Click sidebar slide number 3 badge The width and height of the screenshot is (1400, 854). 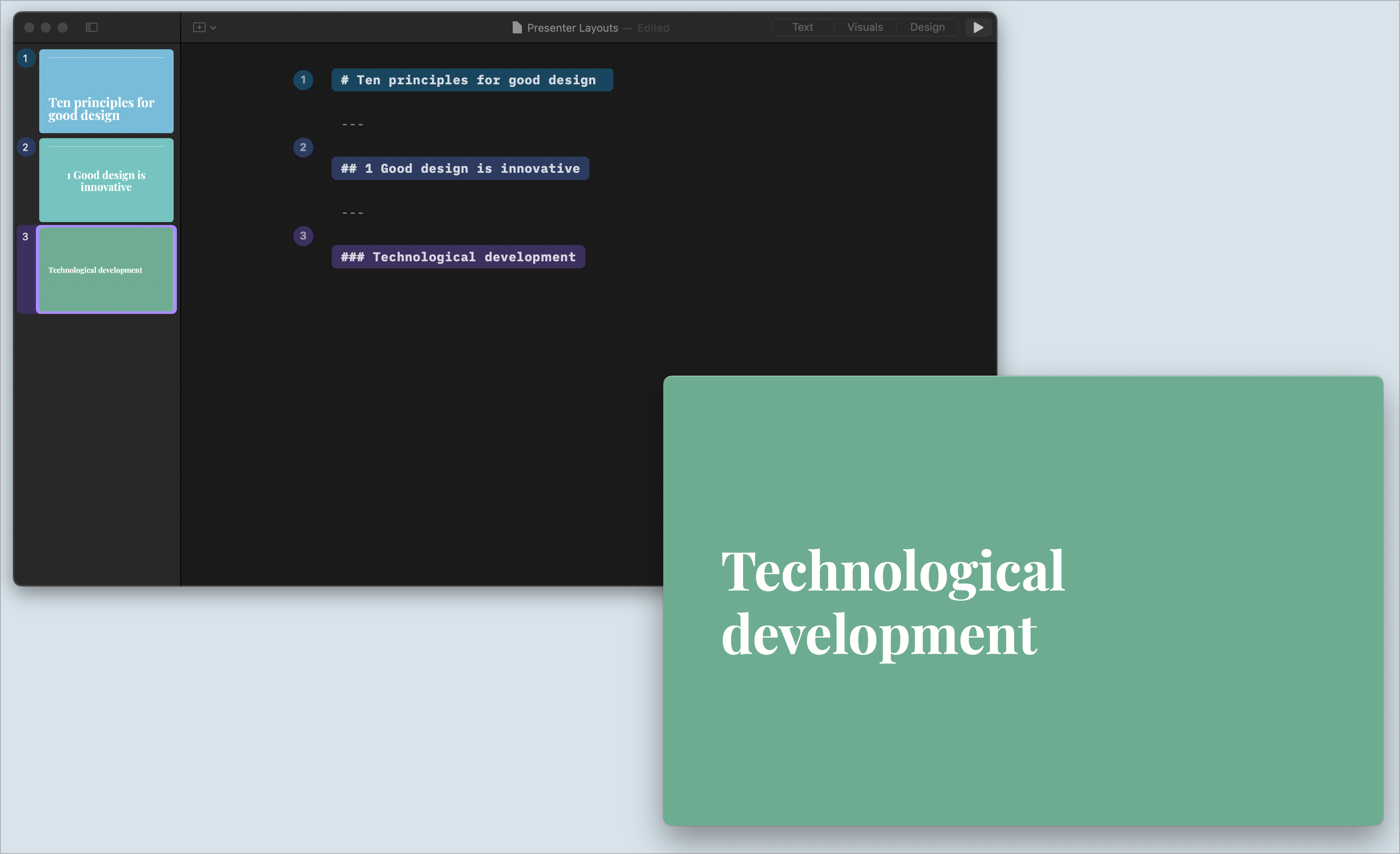pos(25,237)
